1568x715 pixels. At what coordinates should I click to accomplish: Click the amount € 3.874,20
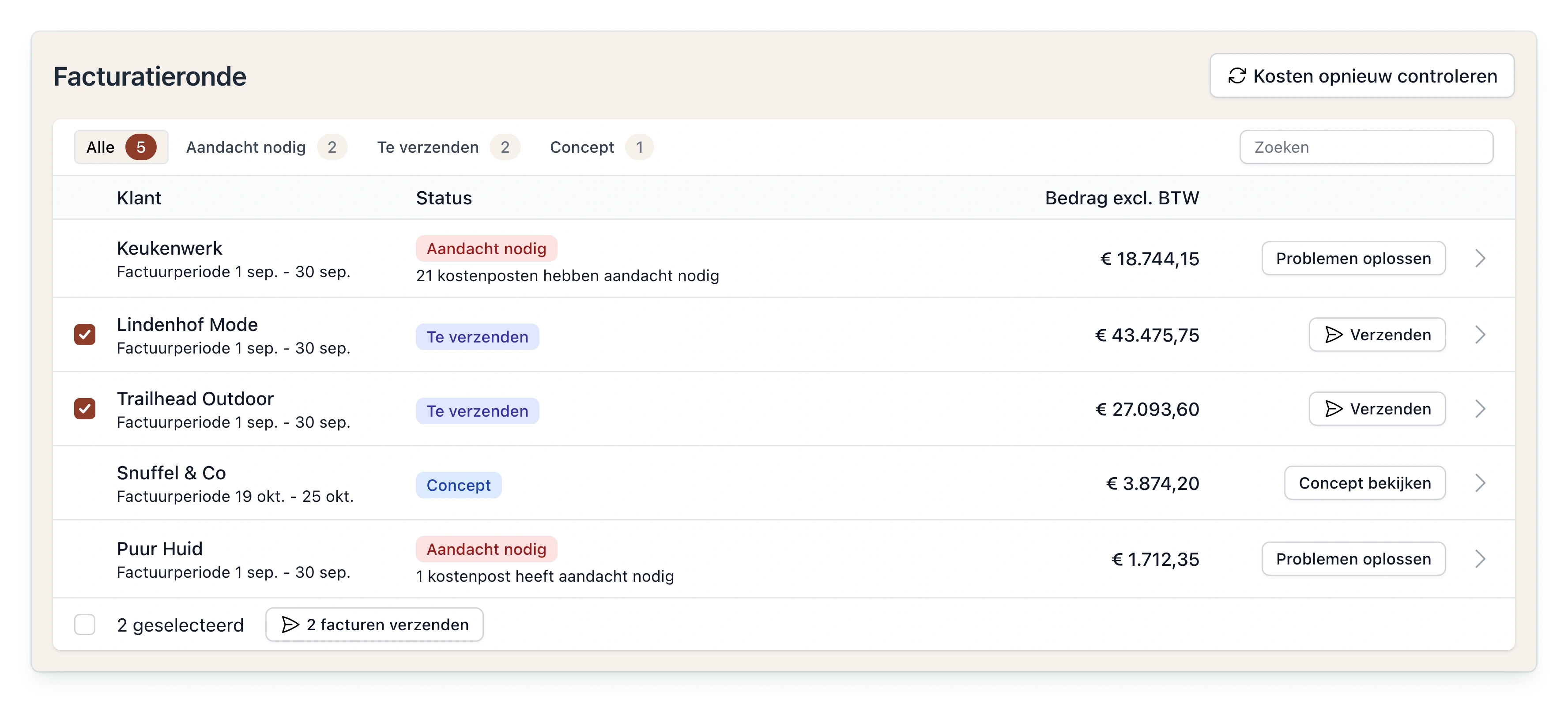(1152, 483)
